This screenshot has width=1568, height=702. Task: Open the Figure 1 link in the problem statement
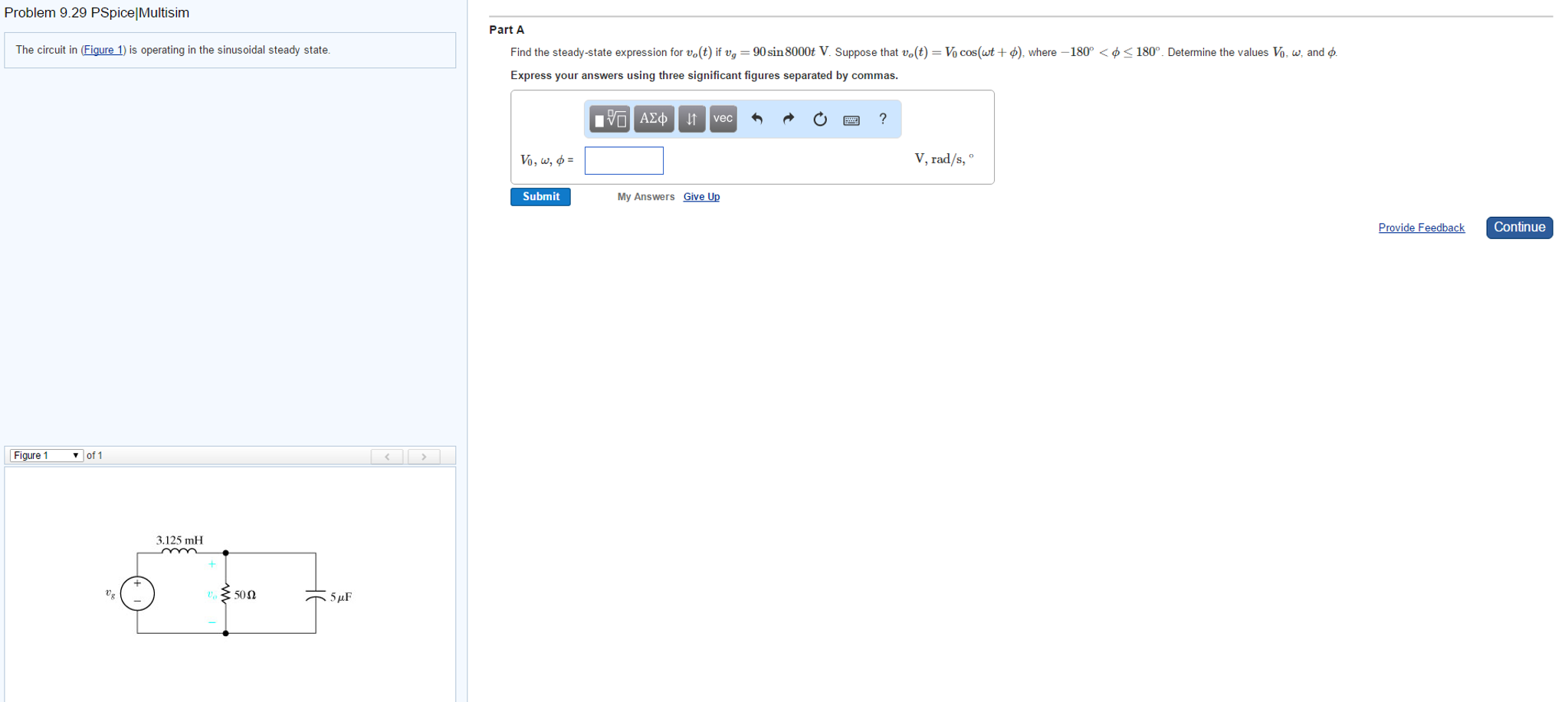click(x=103, y=50)
